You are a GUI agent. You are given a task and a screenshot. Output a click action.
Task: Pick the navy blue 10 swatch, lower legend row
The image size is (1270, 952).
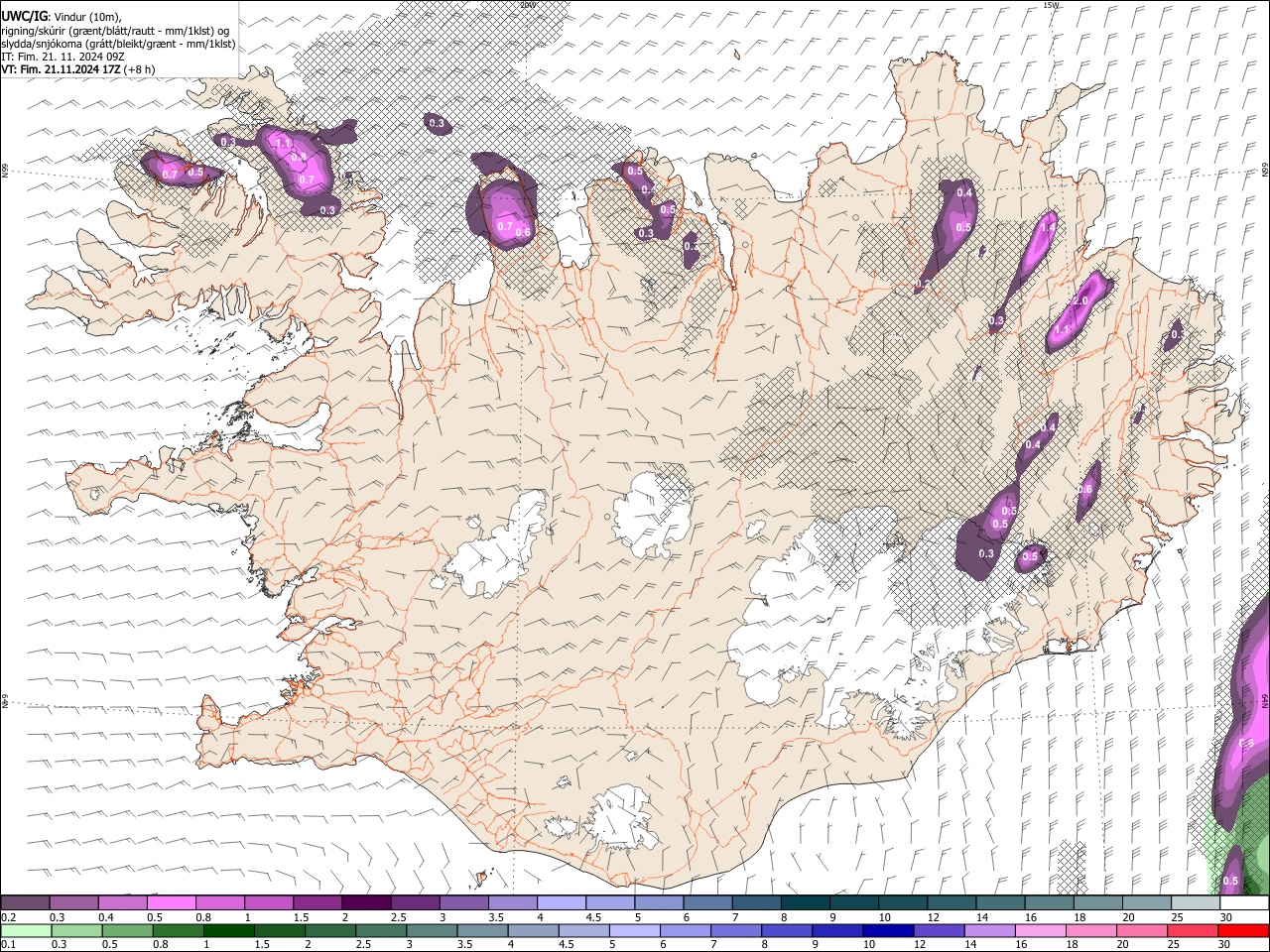coord(889,931)
